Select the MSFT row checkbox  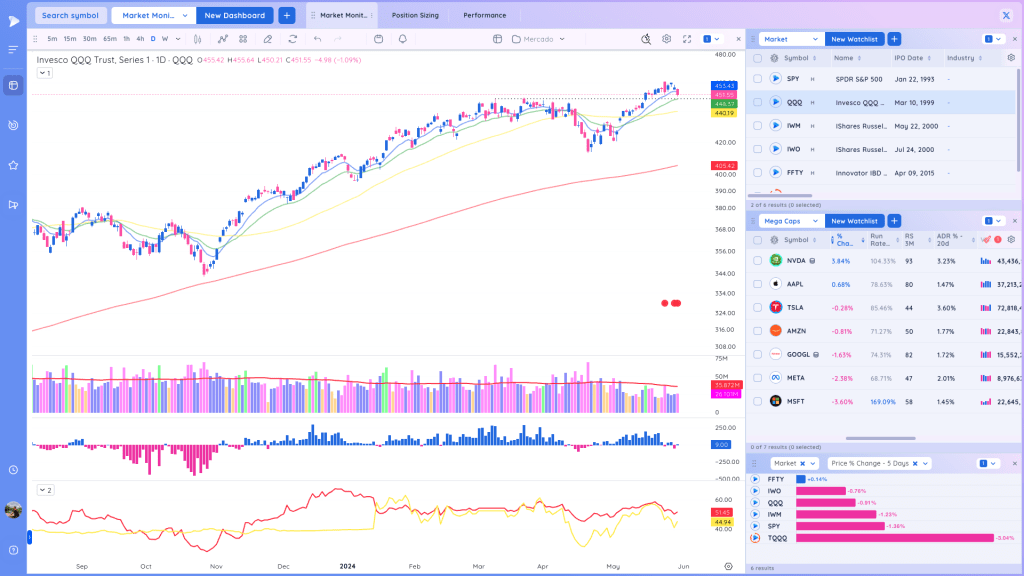(758, 402)
